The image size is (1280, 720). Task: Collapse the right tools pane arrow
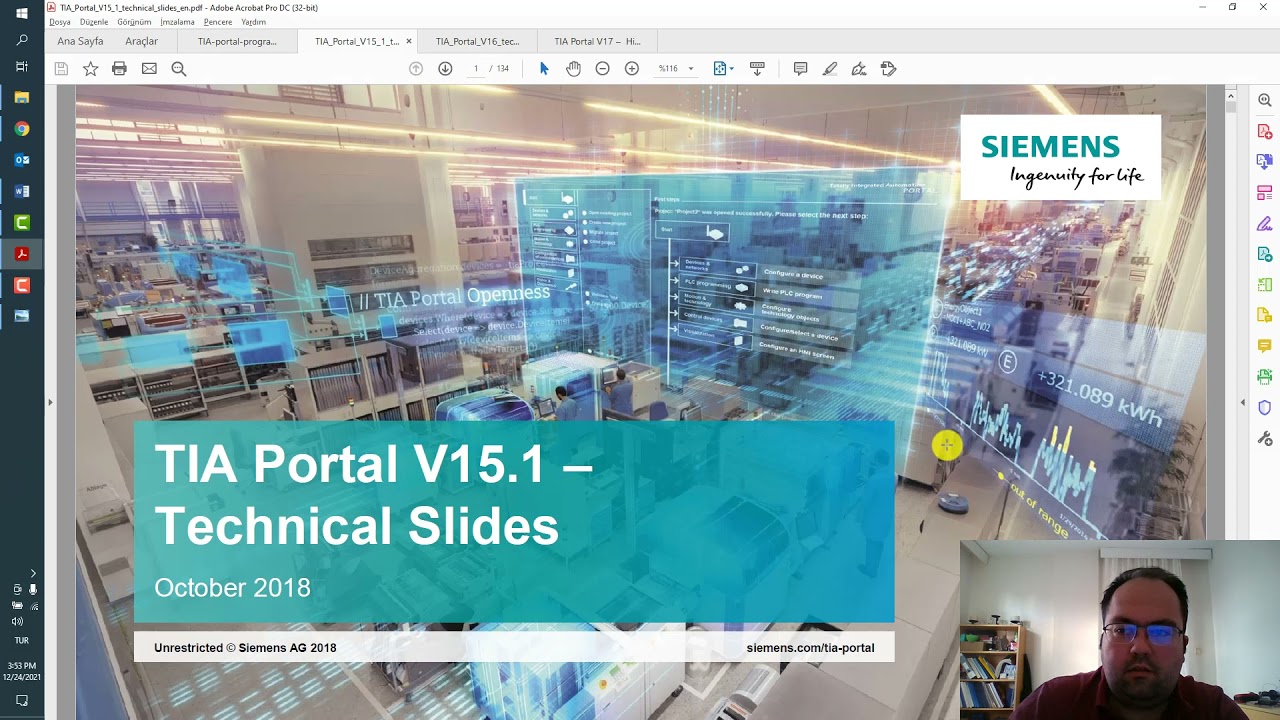pyautogui.click(x=1243, y=402)
